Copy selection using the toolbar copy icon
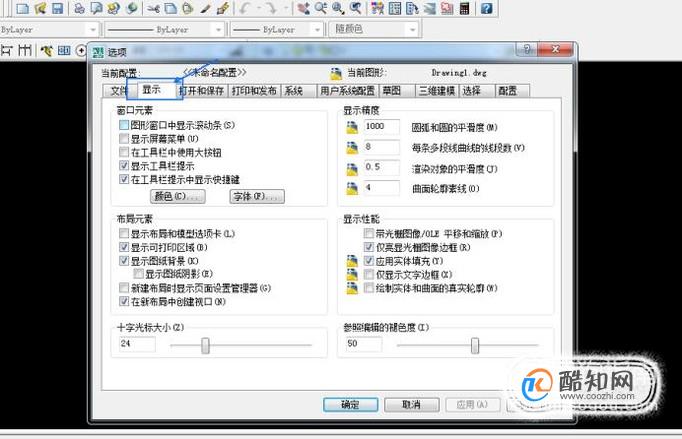Image resolution: width=682 pixels, height=439 pixels. point(170,8)
